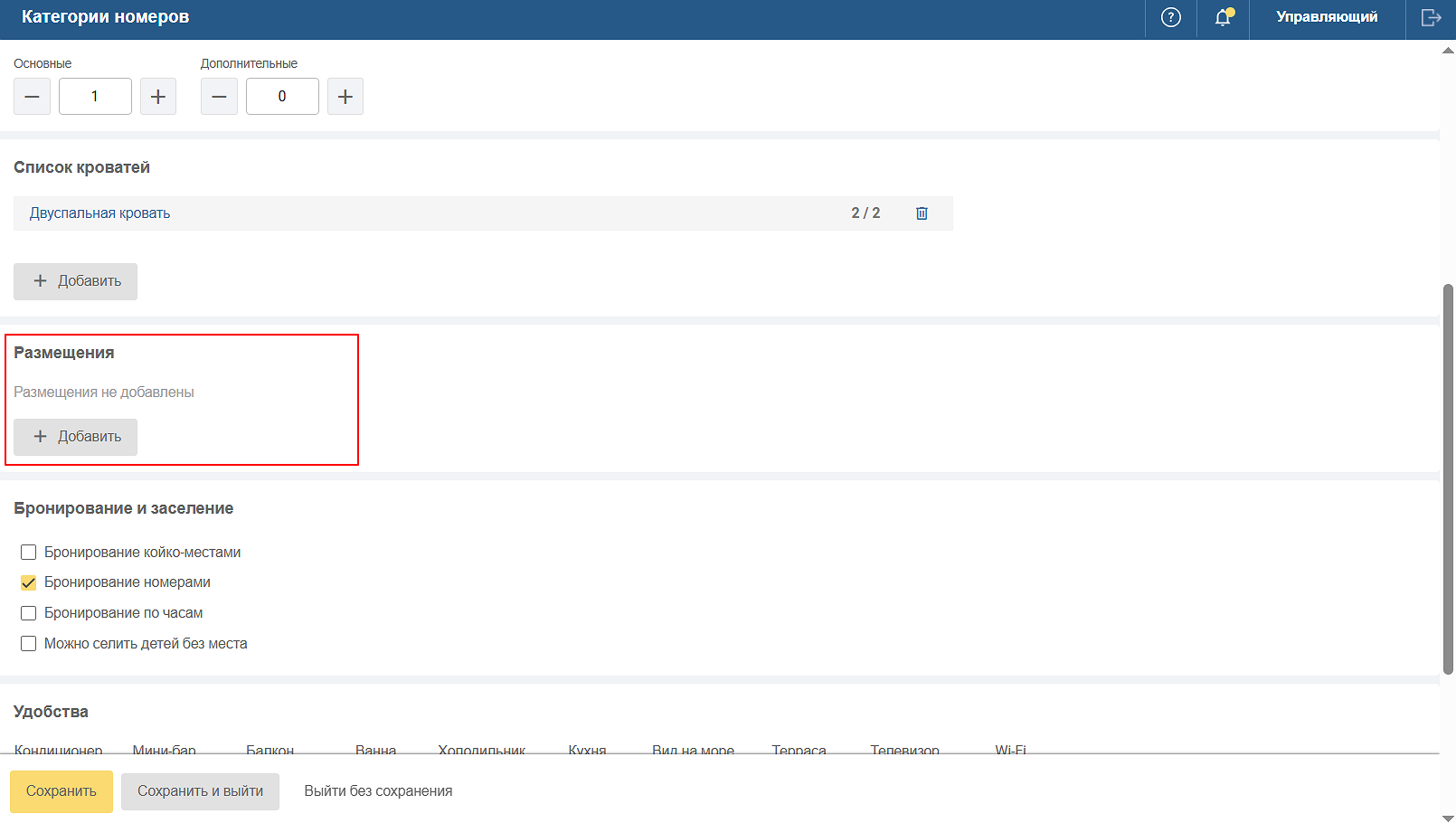Click the 2 / 2 bed capacity value
1456x823 pixels.
click(x=865, y=213)
